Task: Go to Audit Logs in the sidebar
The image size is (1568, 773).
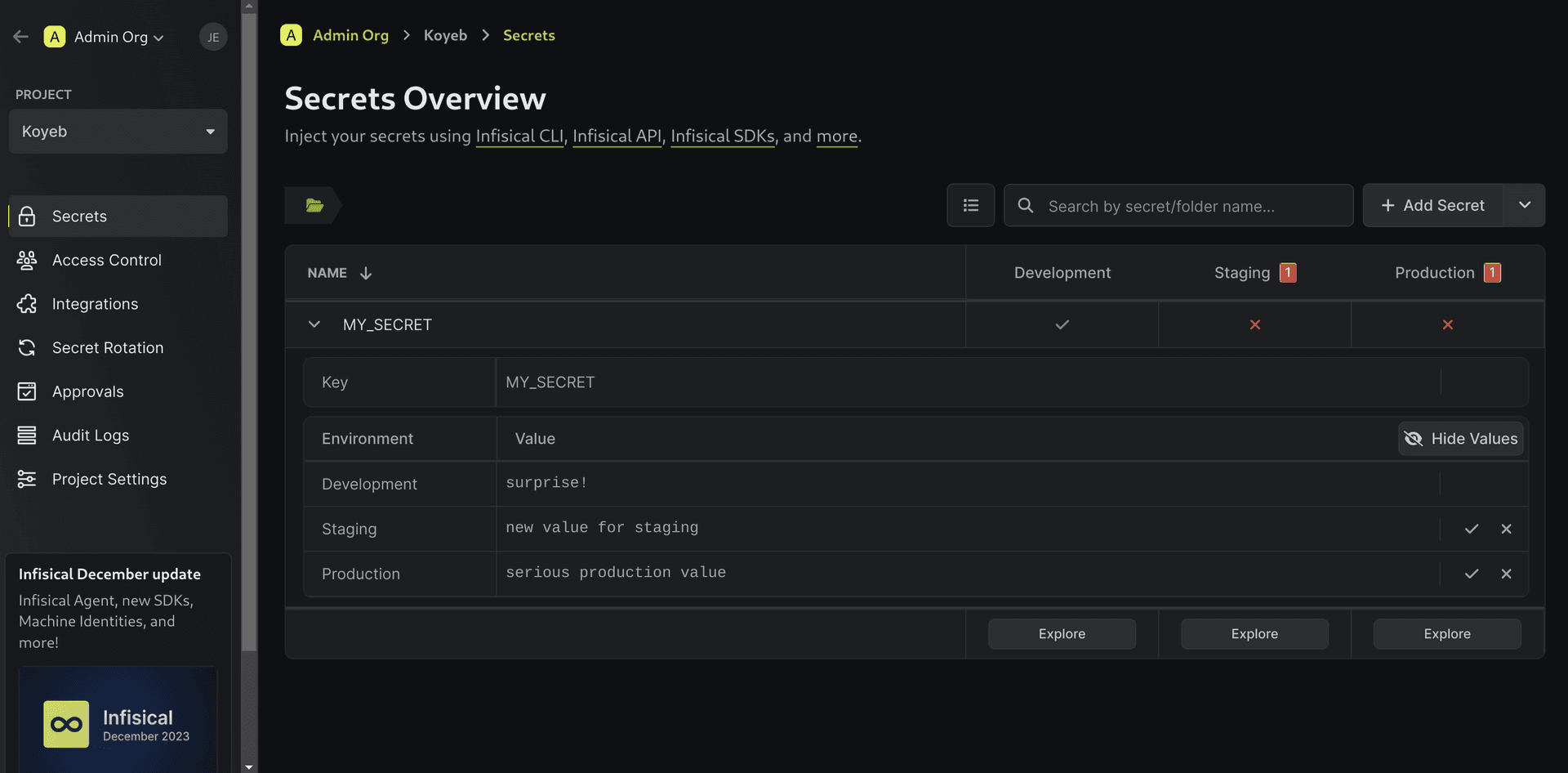Action: 90,436
